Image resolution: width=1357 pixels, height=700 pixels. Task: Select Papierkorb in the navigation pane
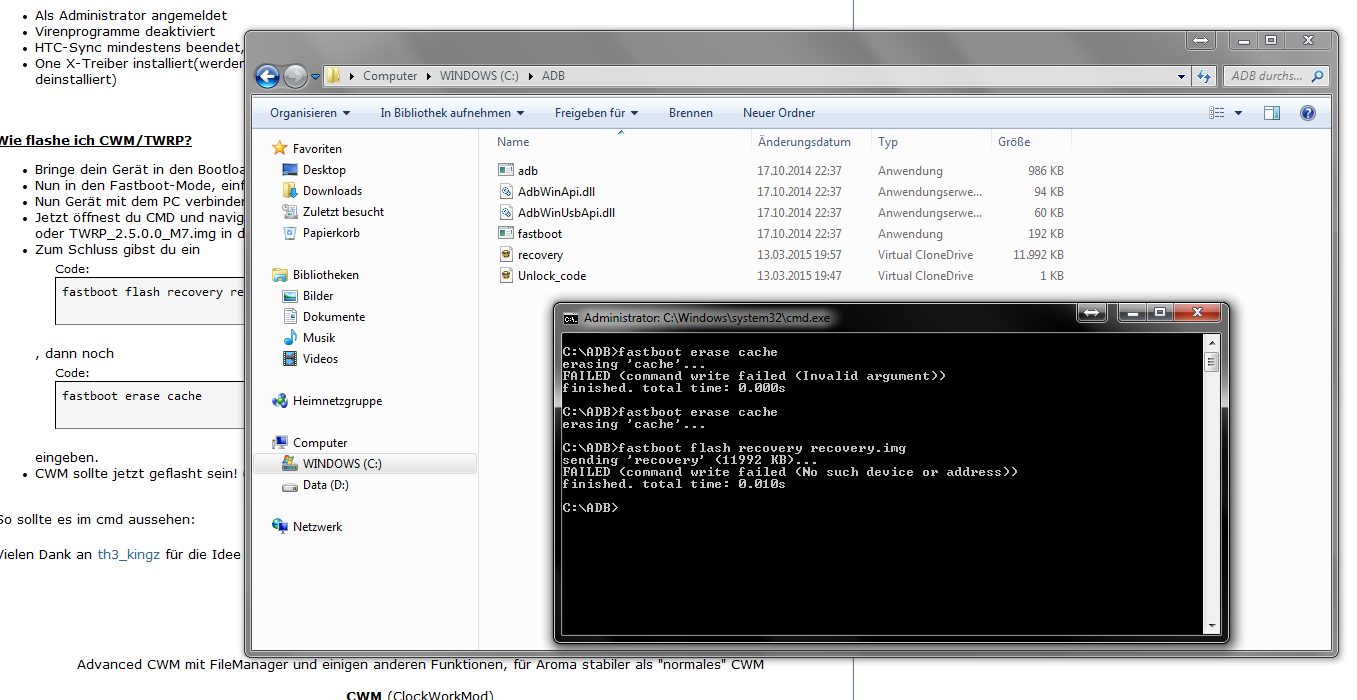click(x=331, y=233)
